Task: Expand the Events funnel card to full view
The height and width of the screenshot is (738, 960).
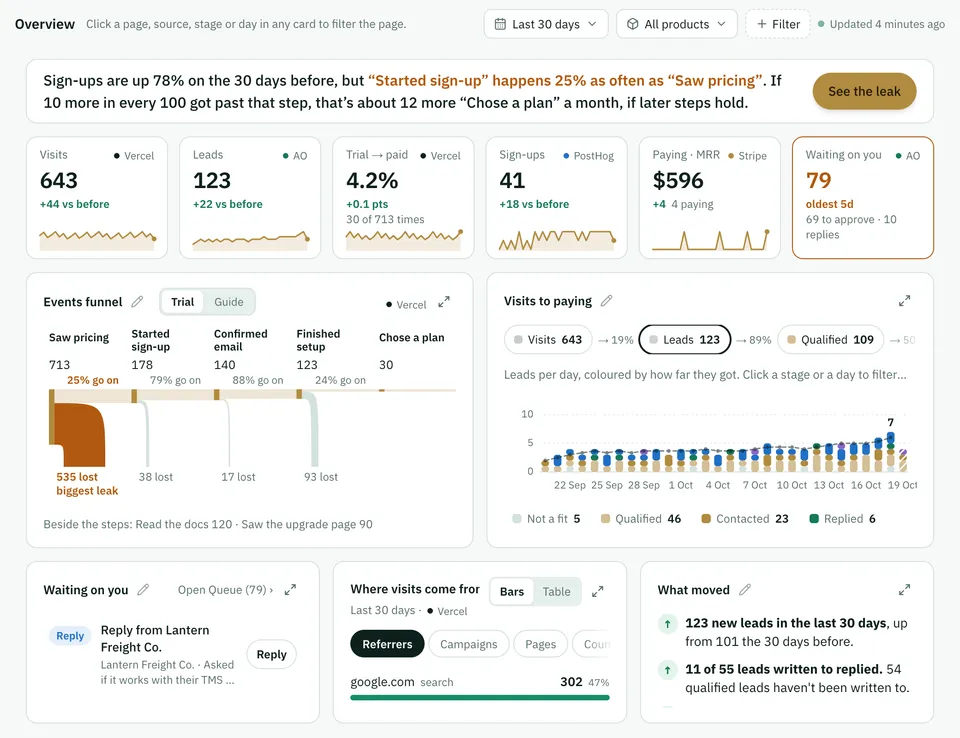Action: 444,302
